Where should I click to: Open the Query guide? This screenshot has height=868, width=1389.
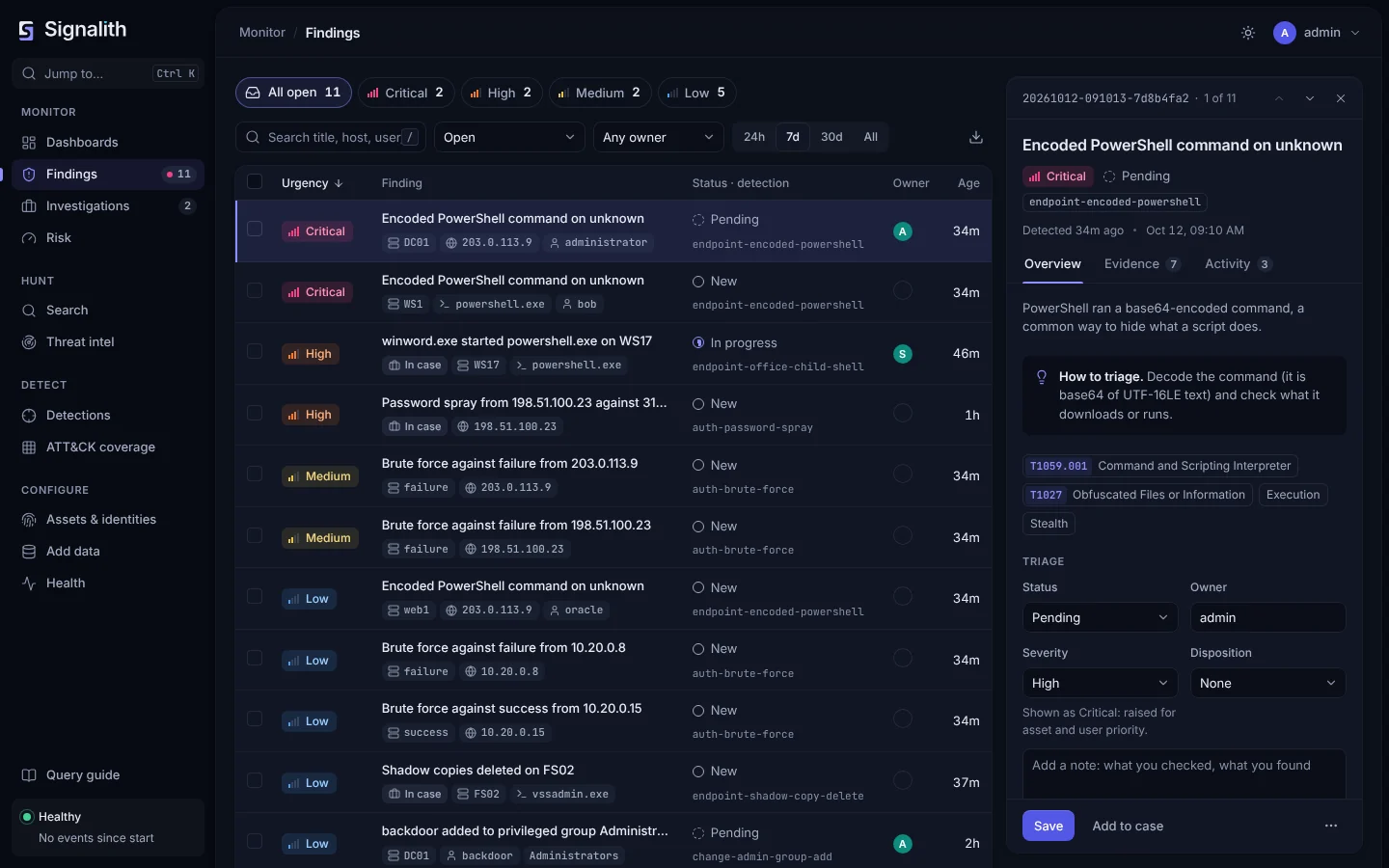pyautogui.click(x=108, y=774)
